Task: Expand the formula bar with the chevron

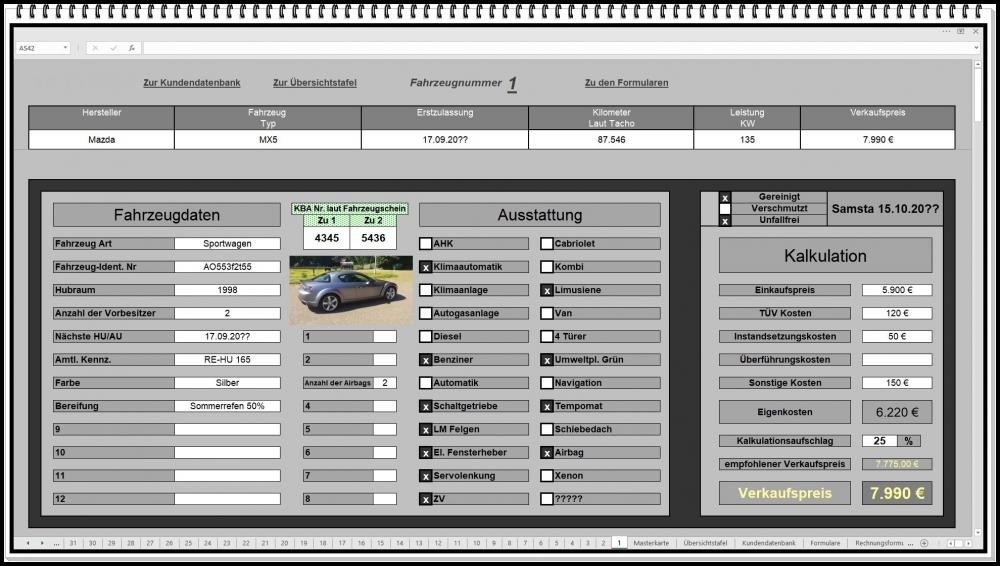Action: point(977,48)
